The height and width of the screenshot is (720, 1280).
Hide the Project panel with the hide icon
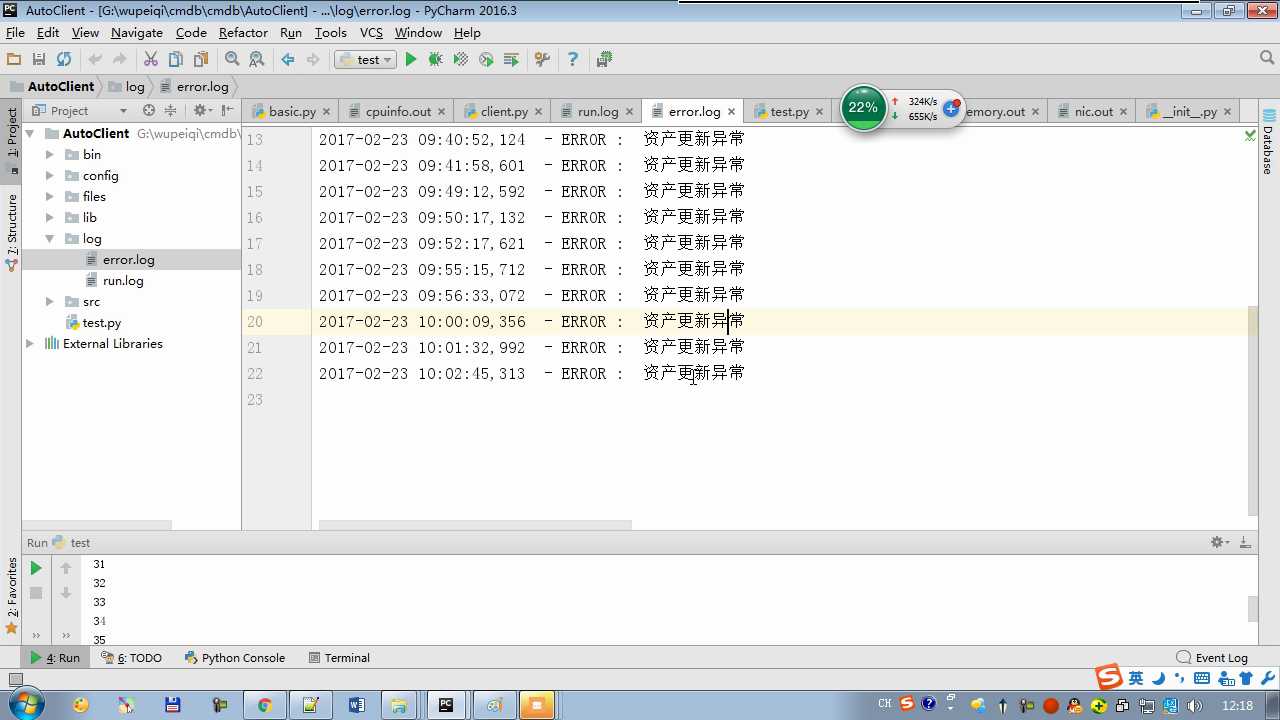pos(228,111)
